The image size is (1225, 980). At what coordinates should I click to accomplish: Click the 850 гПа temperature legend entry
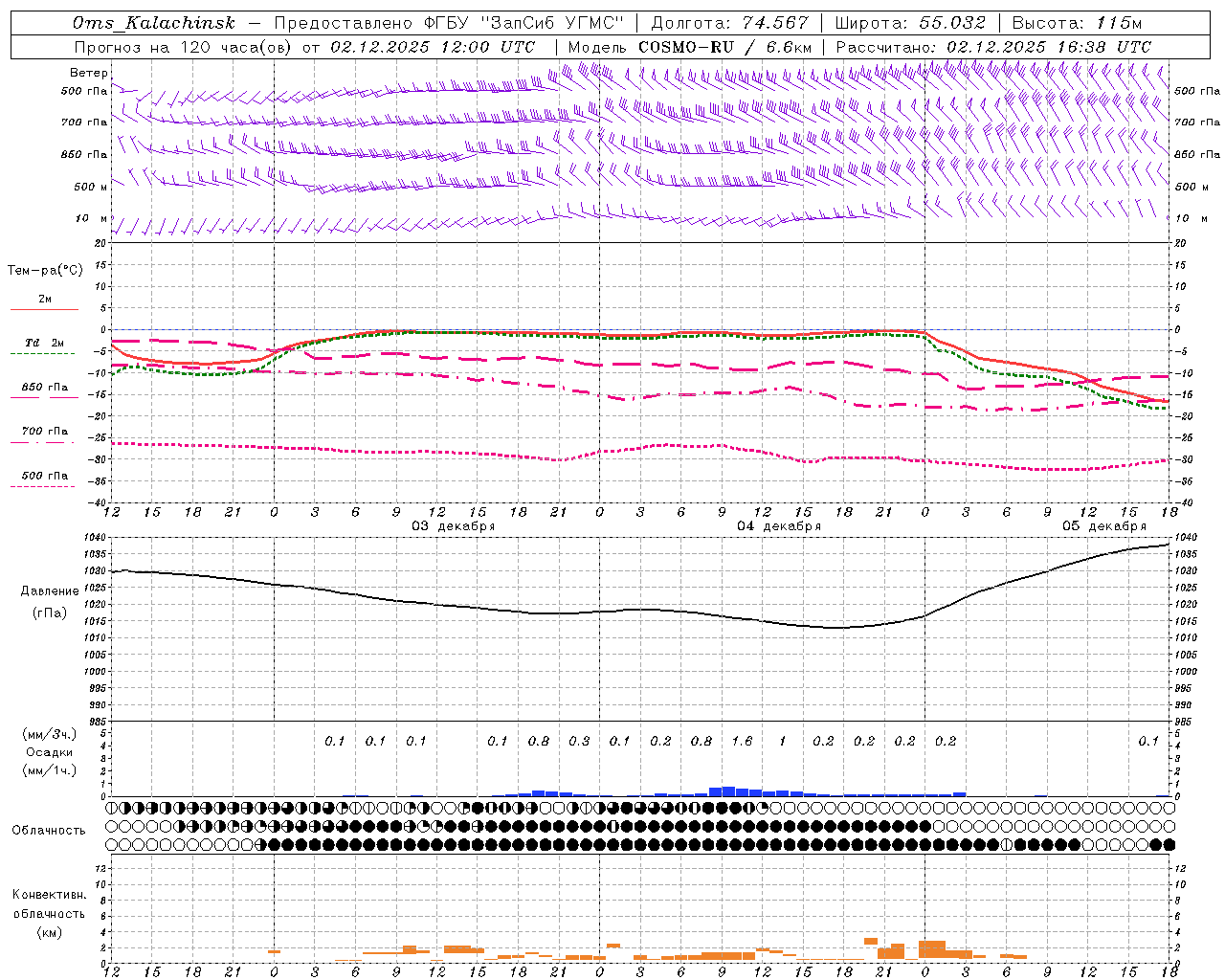coord(45,388)
